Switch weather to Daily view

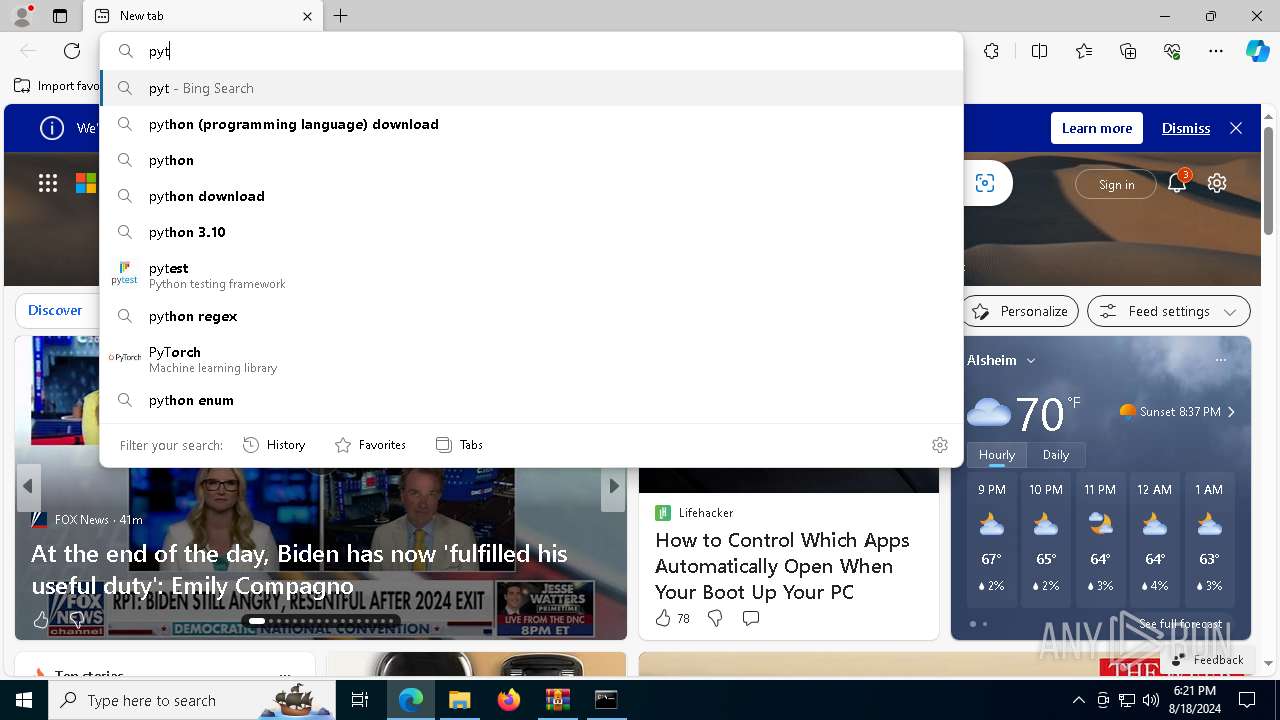pyautogui.click(x=1056, y=455)
